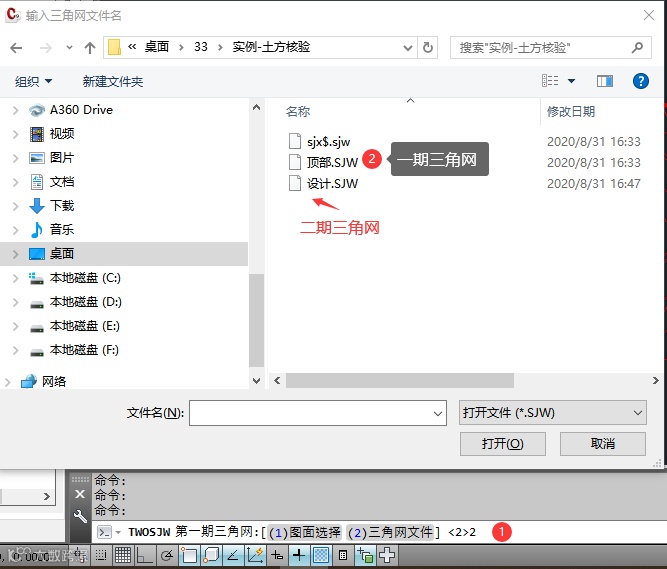The width and height of the screenshot is (667, 569).
Task: Click the search magnifier icon
Action: coord(637,48)
